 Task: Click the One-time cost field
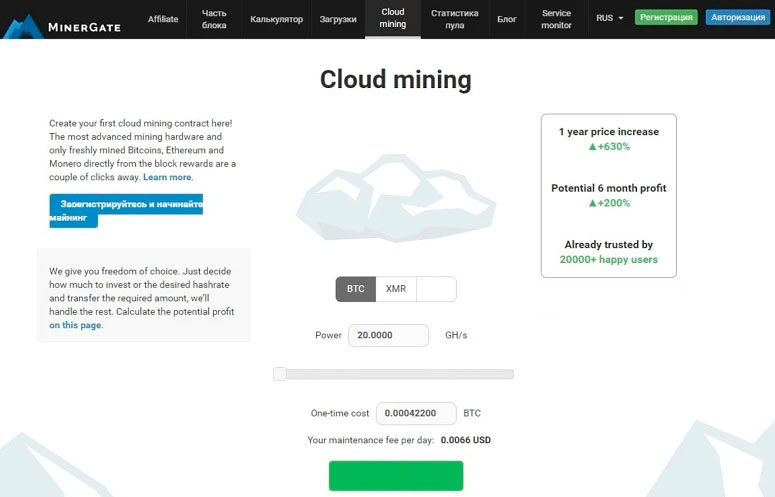pyautogui.click(x=416, y=414)
